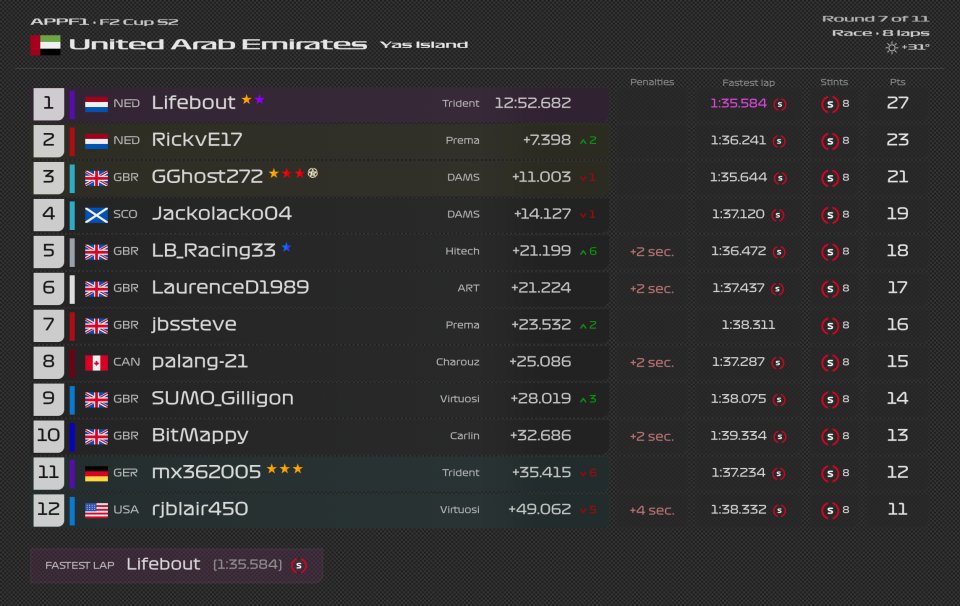Click the Fastest Lap Lifebout banner
This screenshot has height=606, width=960.
[x=176, y=566]
